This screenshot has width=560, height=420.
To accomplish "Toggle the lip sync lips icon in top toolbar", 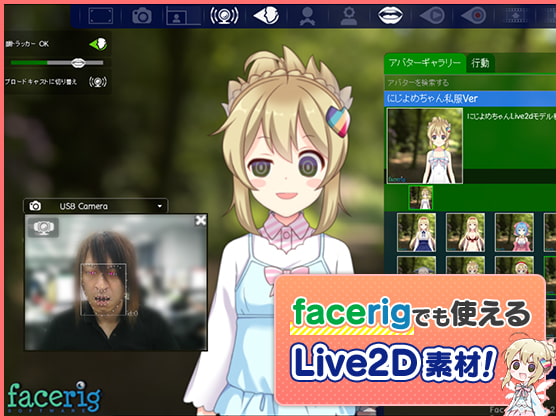I will click(390, 16).
